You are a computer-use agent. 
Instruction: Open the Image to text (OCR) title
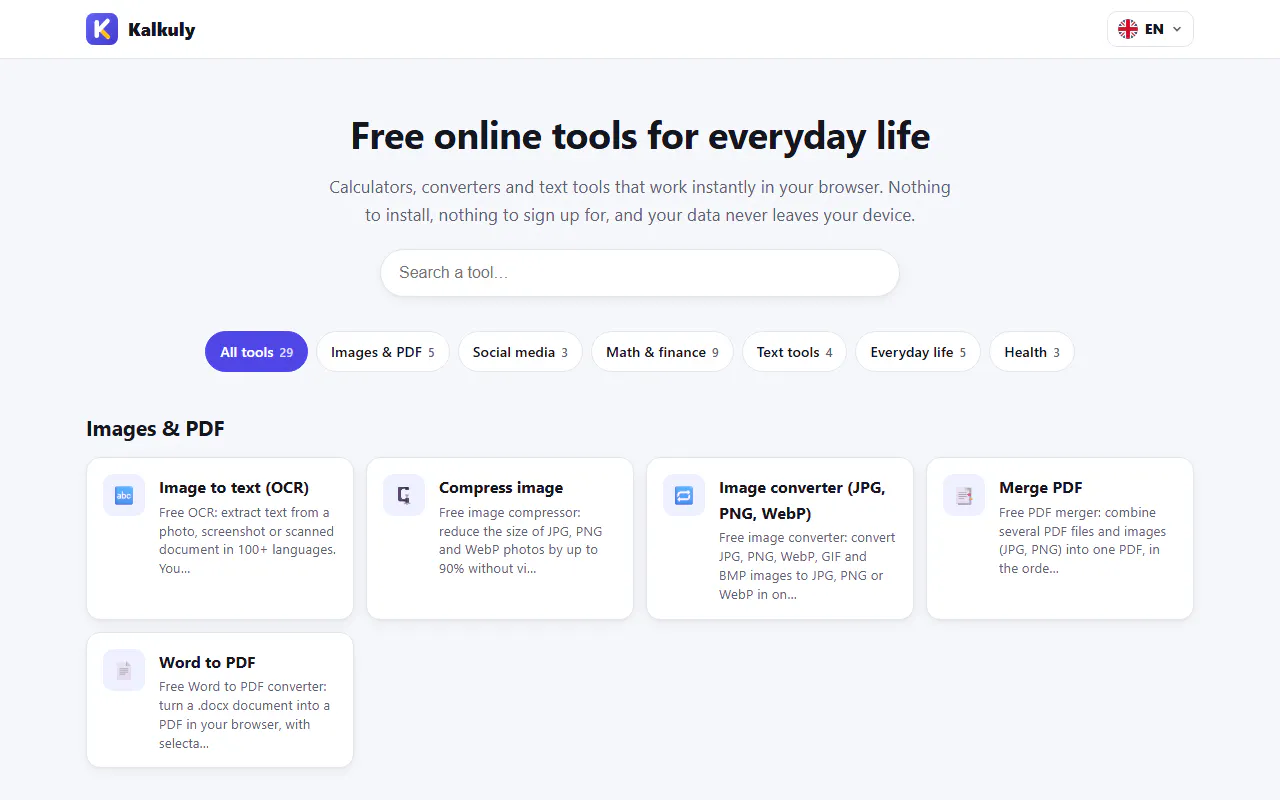234,488
